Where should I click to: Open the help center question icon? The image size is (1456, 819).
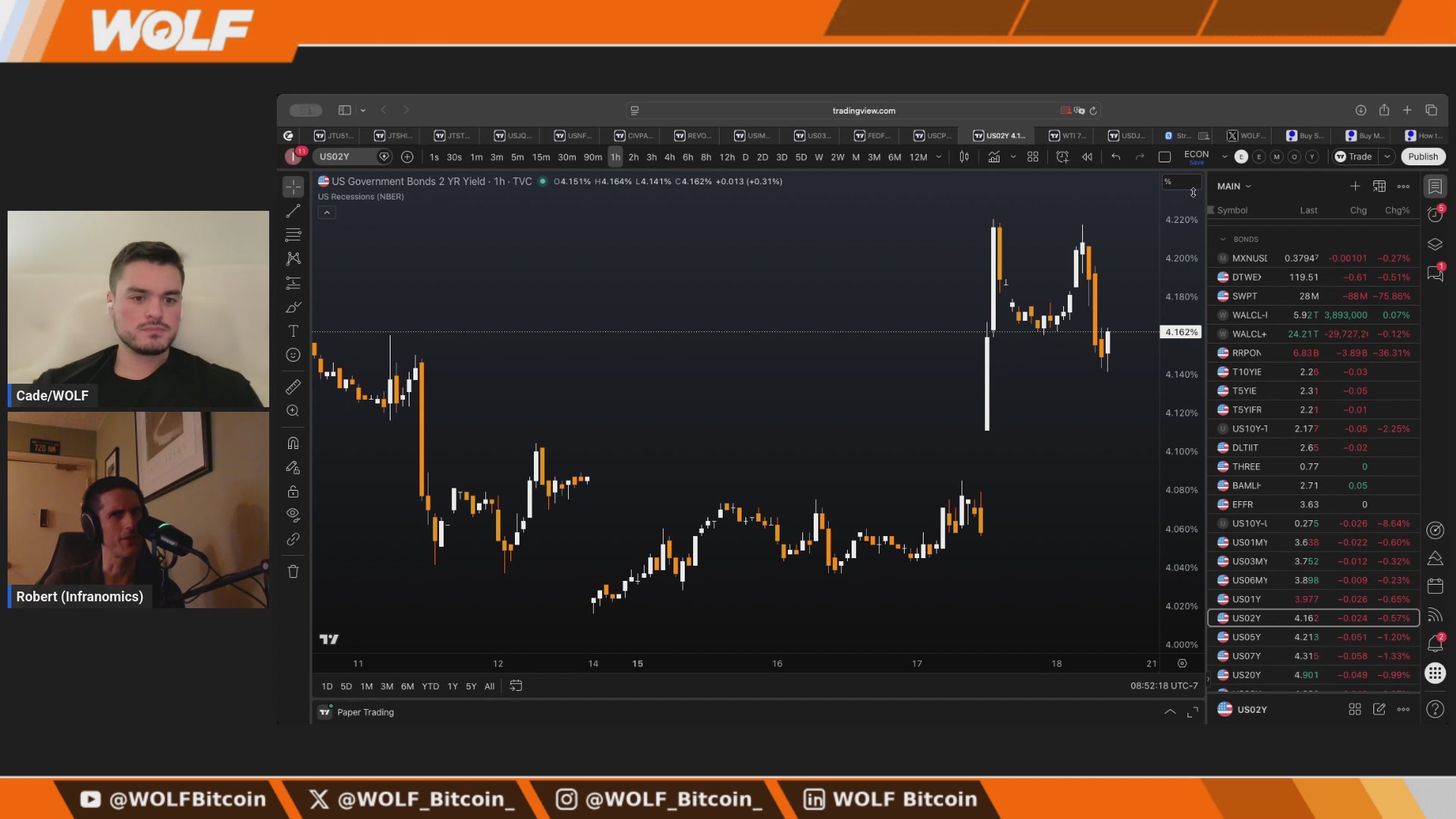(x=1435, y=709)
